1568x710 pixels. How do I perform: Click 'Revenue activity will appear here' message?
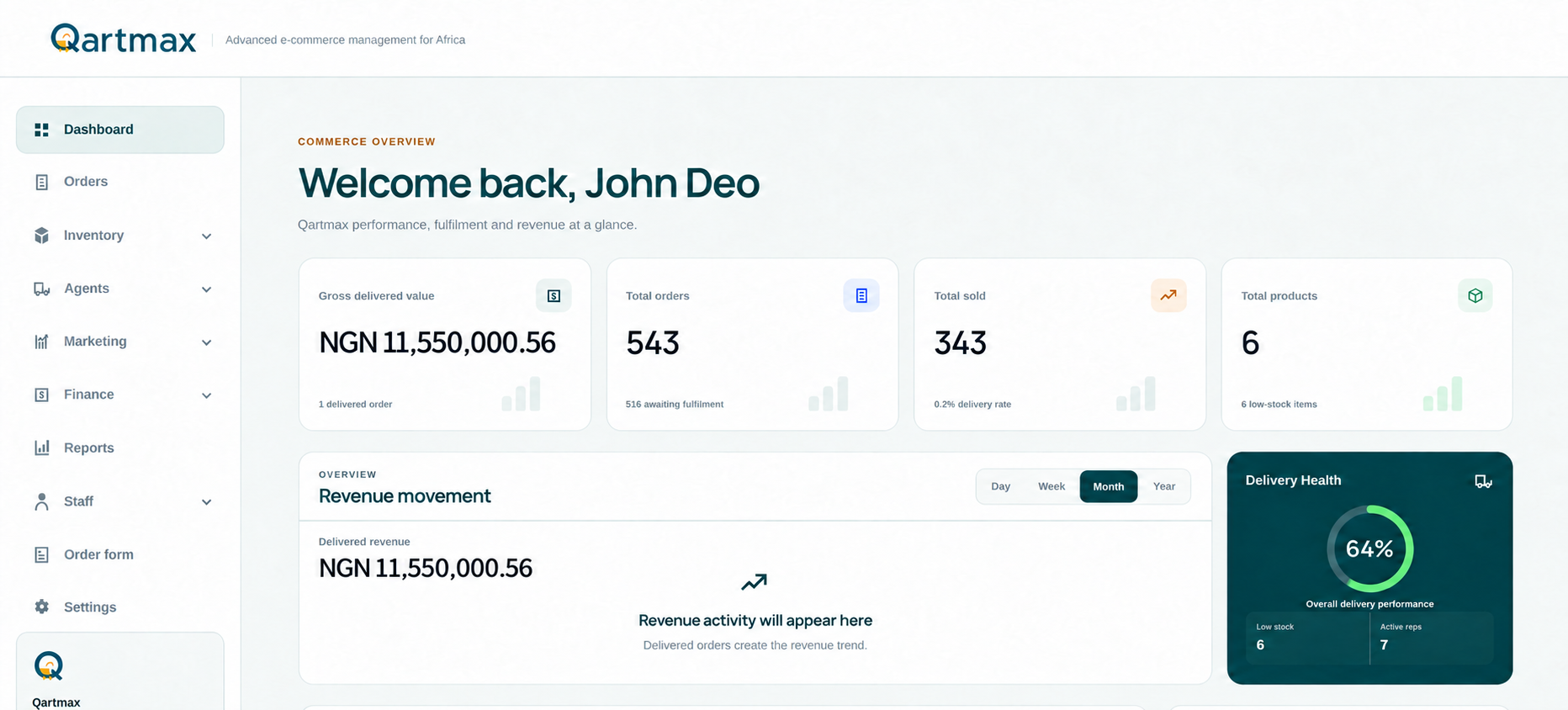(x=755, y=621)
